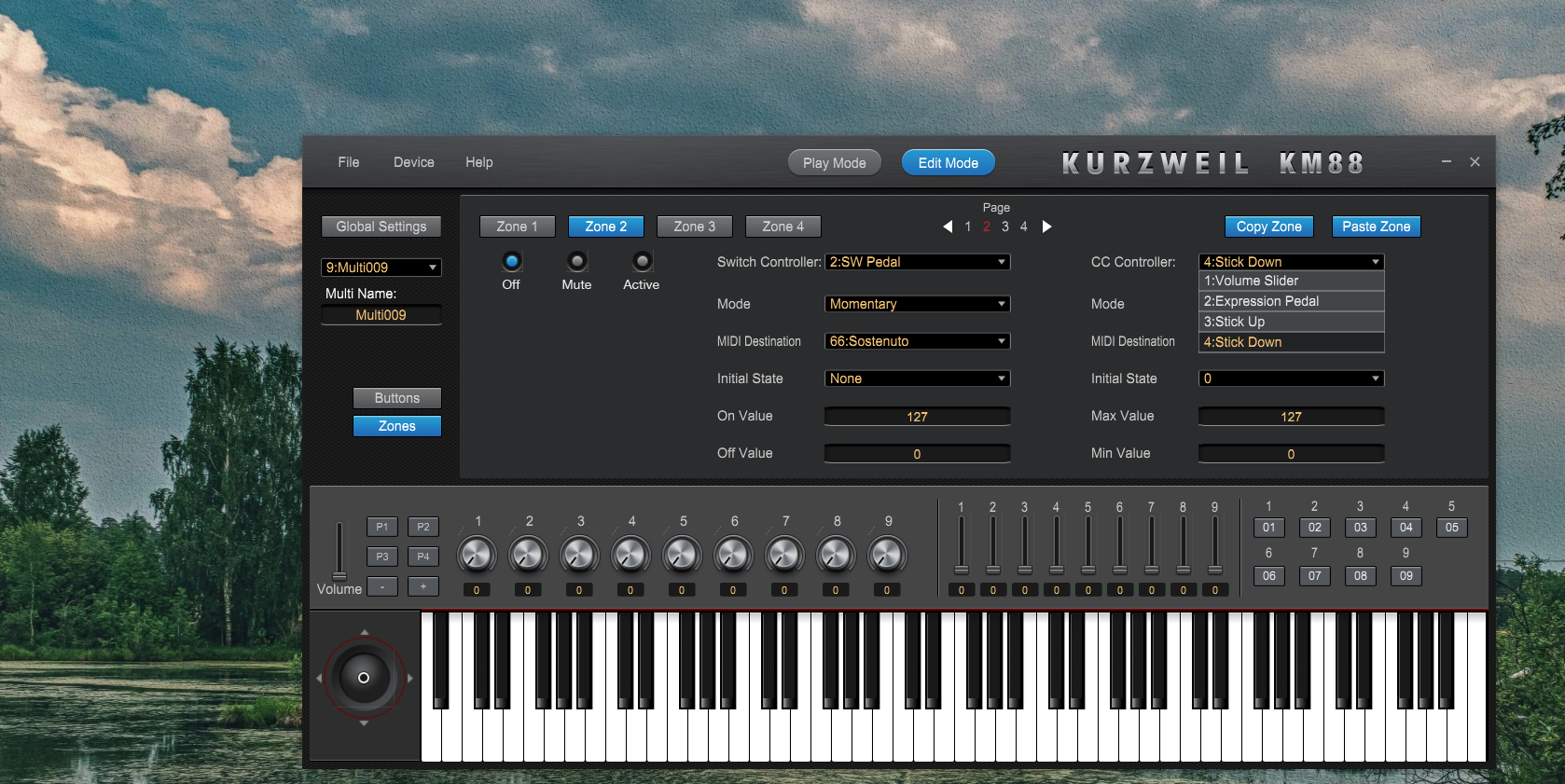Open the CC Initial State dropdown
This screenshot has width=1565, height=784.
click(1292, 378)
